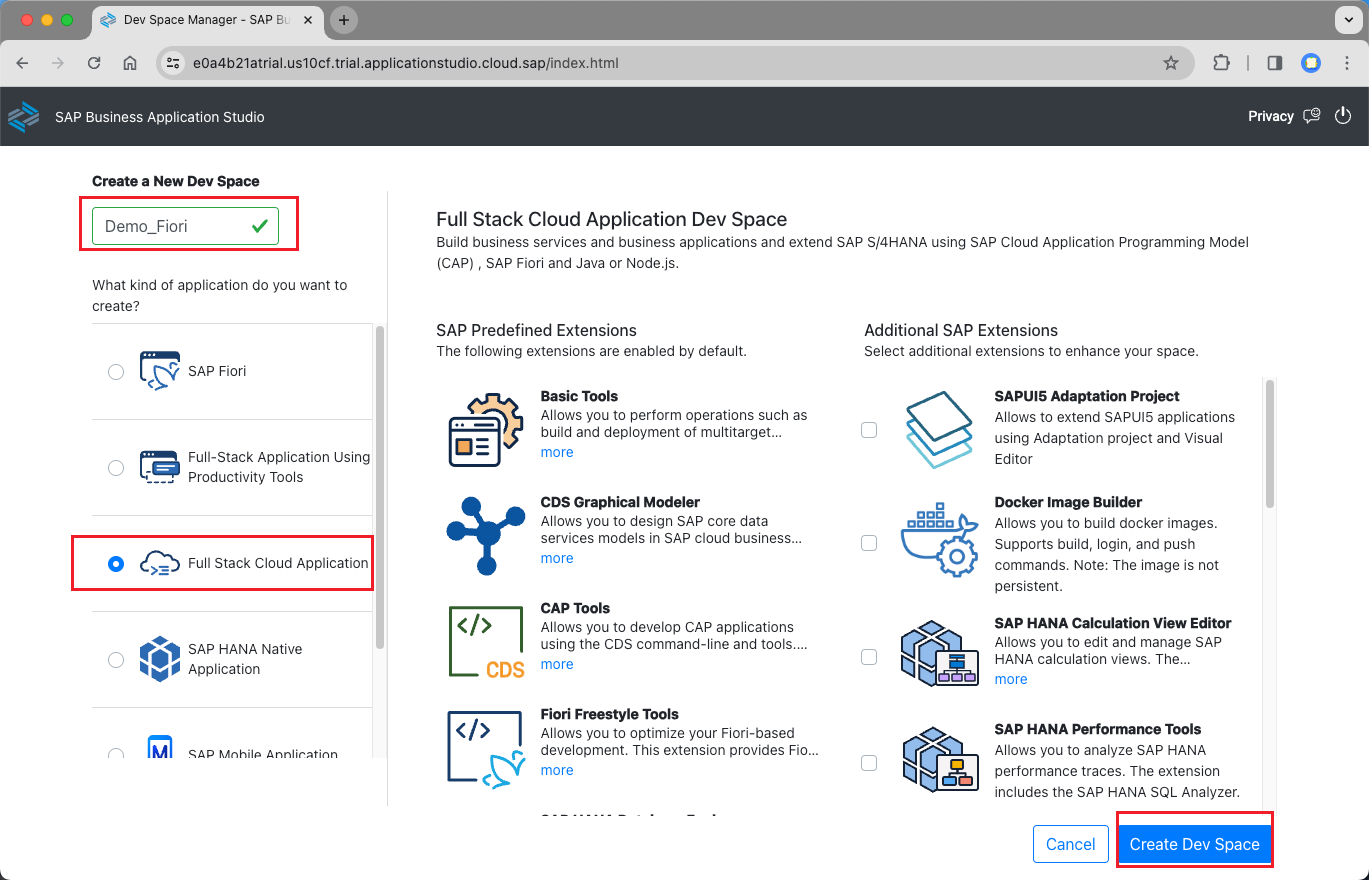Click the Basic Tools gear icon
The width and height of the screenshot is (1369, 880).
(x=485, y=430)
